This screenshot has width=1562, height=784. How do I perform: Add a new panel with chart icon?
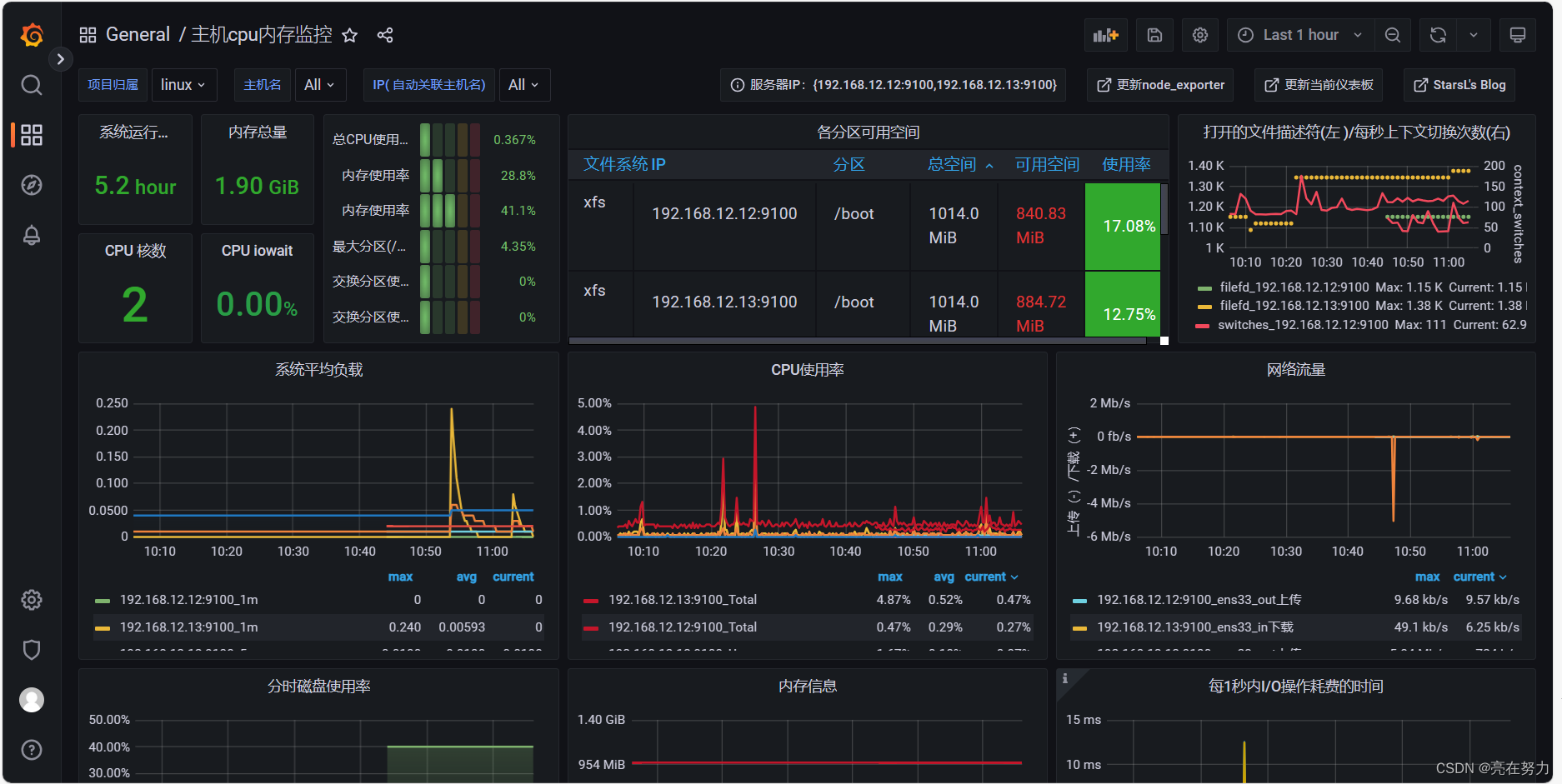click(1106, 35)
